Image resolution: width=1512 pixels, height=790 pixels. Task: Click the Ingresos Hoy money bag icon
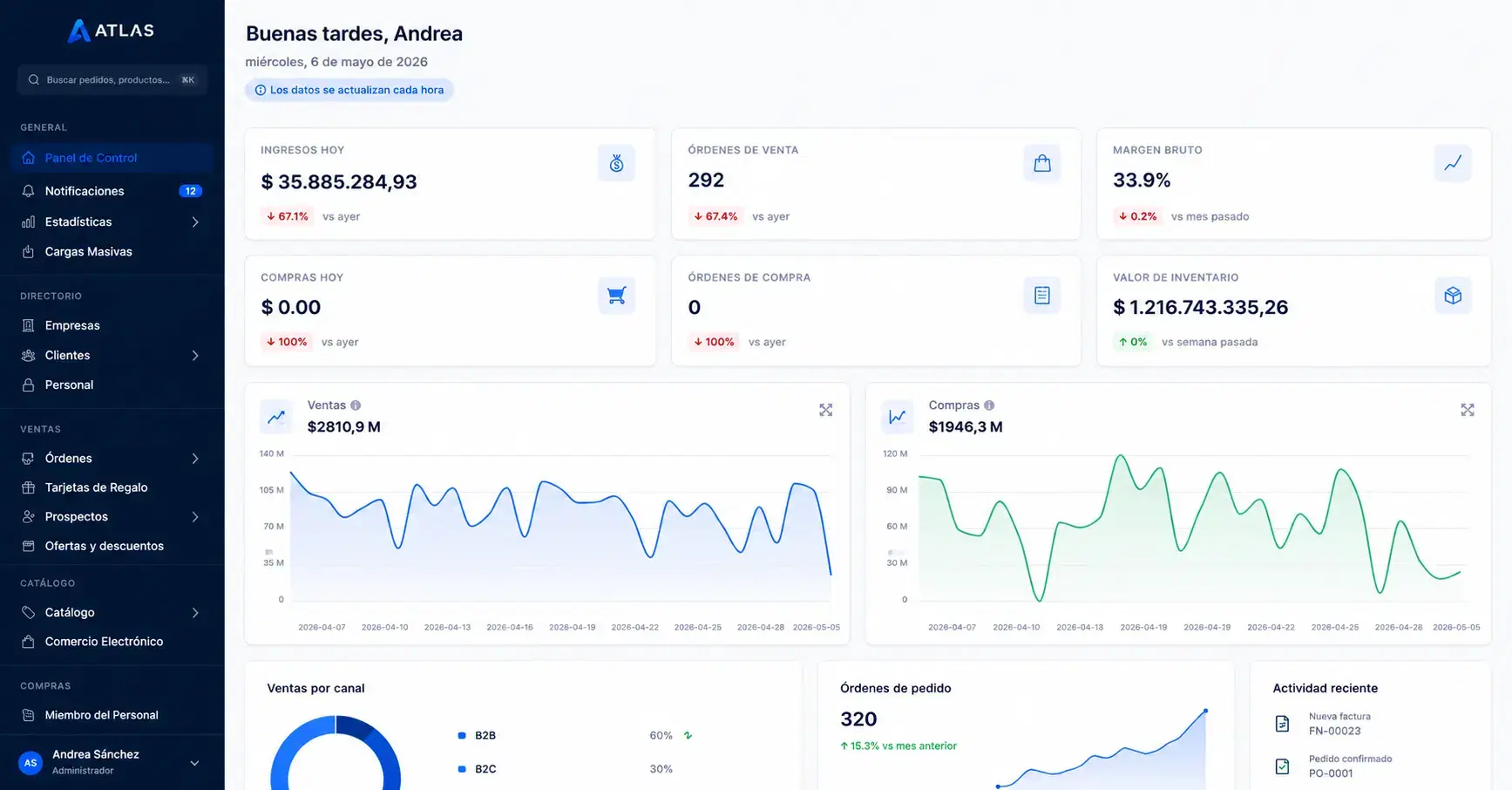pos(616,163)
